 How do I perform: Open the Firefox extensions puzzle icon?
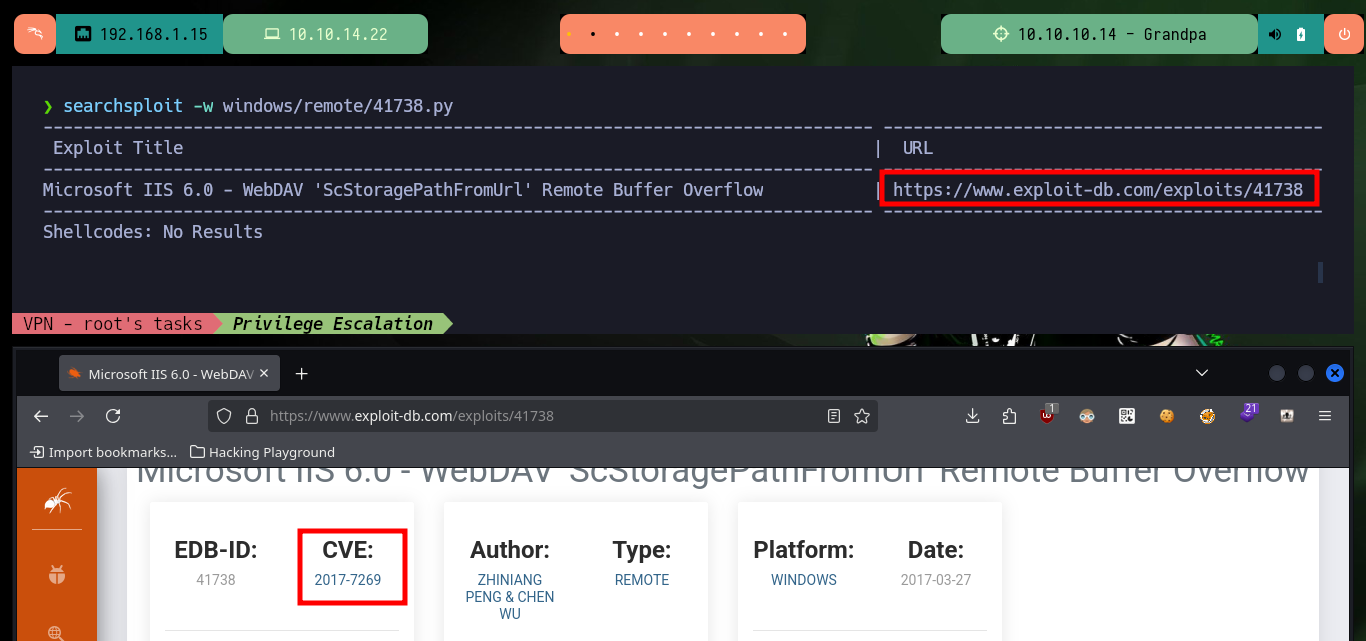click(x=1009, y=416)
